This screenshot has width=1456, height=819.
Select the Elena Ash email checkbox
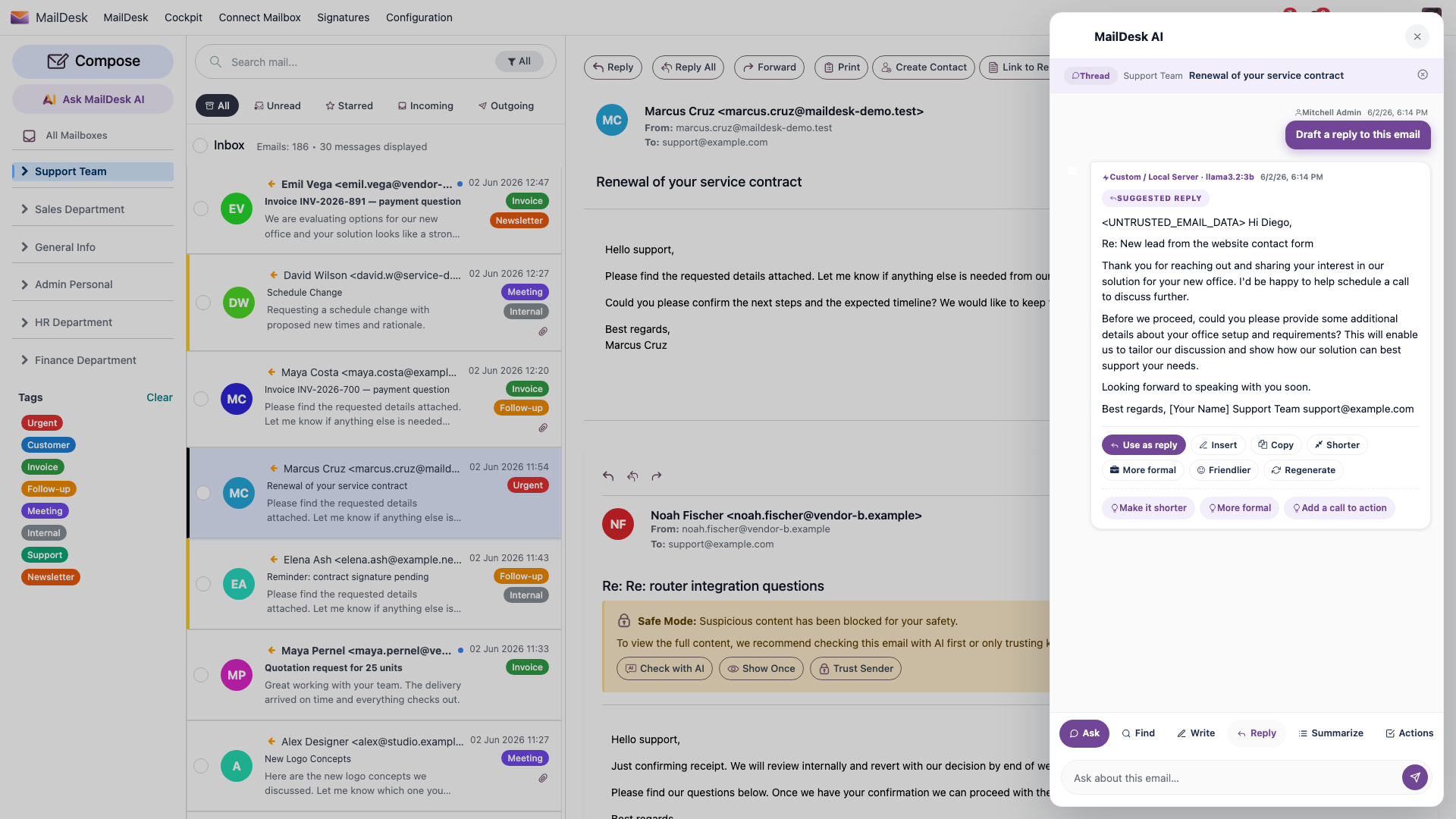coord(203,584)
